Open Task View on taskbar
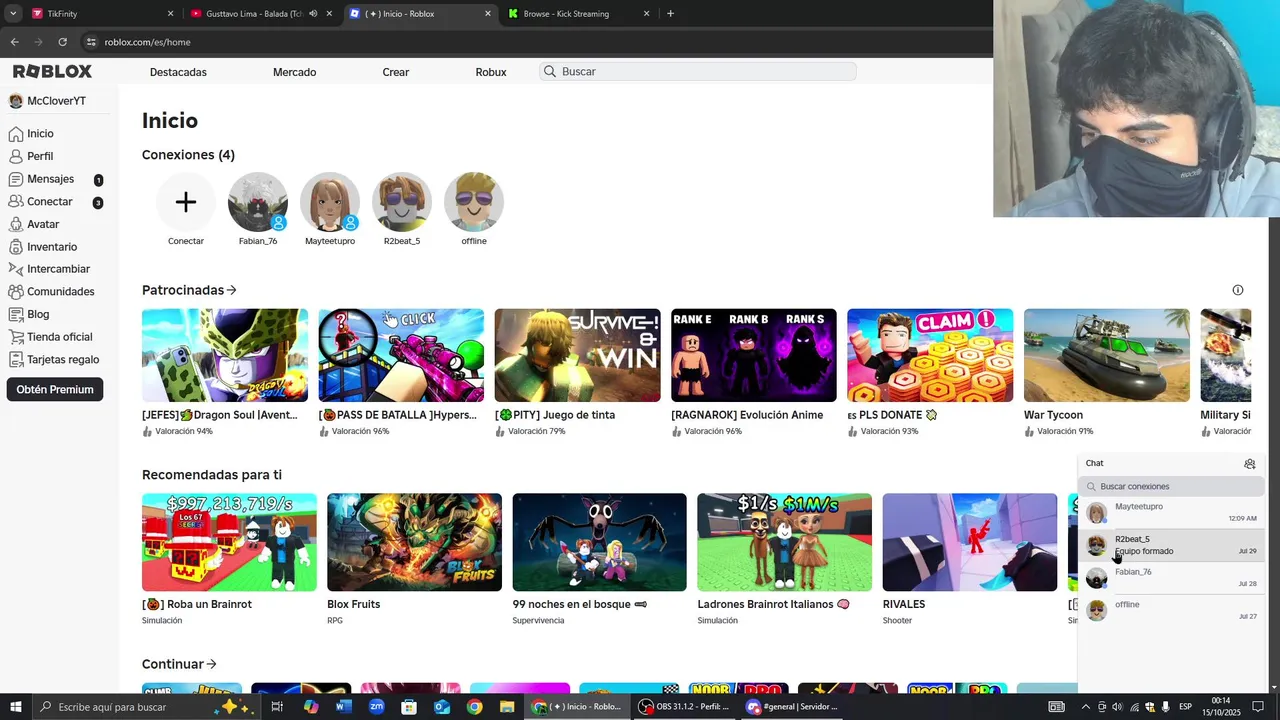Image resolution: width=1280 pixels, height=720 pixels. (277, 707)
